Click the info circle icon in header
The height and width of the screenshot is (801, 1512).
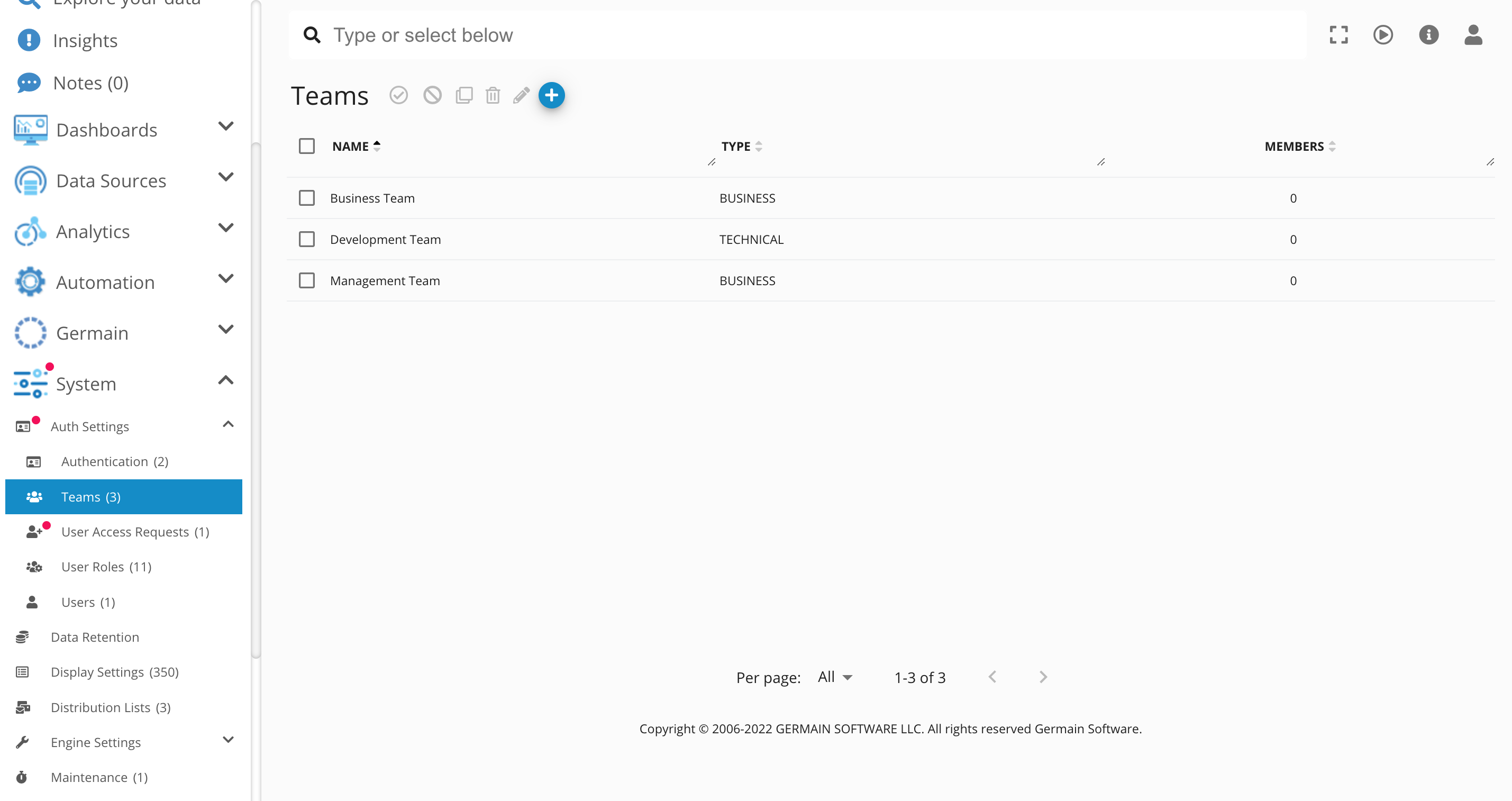[x=1428, y=34]
